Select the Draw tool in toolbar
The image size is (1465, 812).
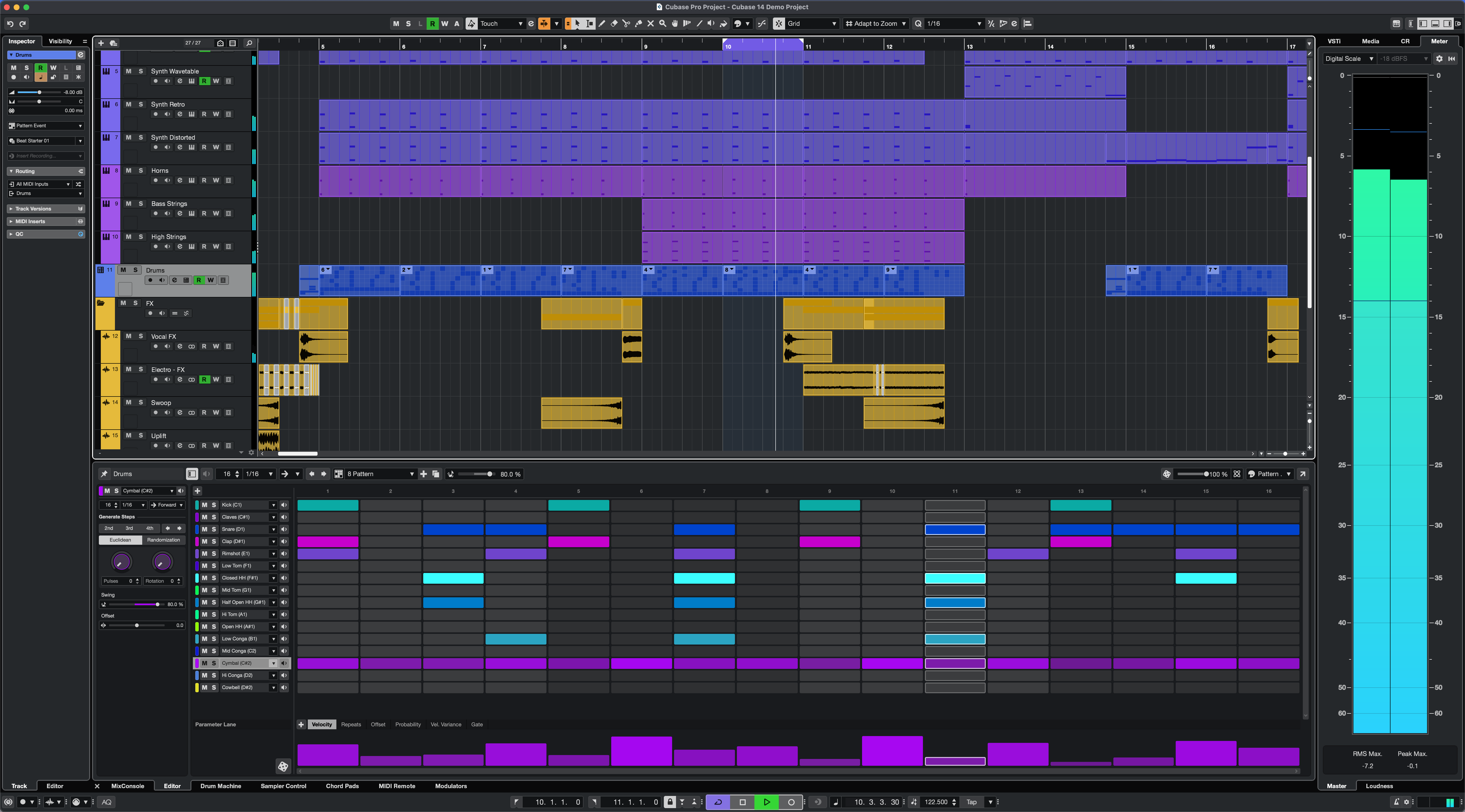point(601,24)
